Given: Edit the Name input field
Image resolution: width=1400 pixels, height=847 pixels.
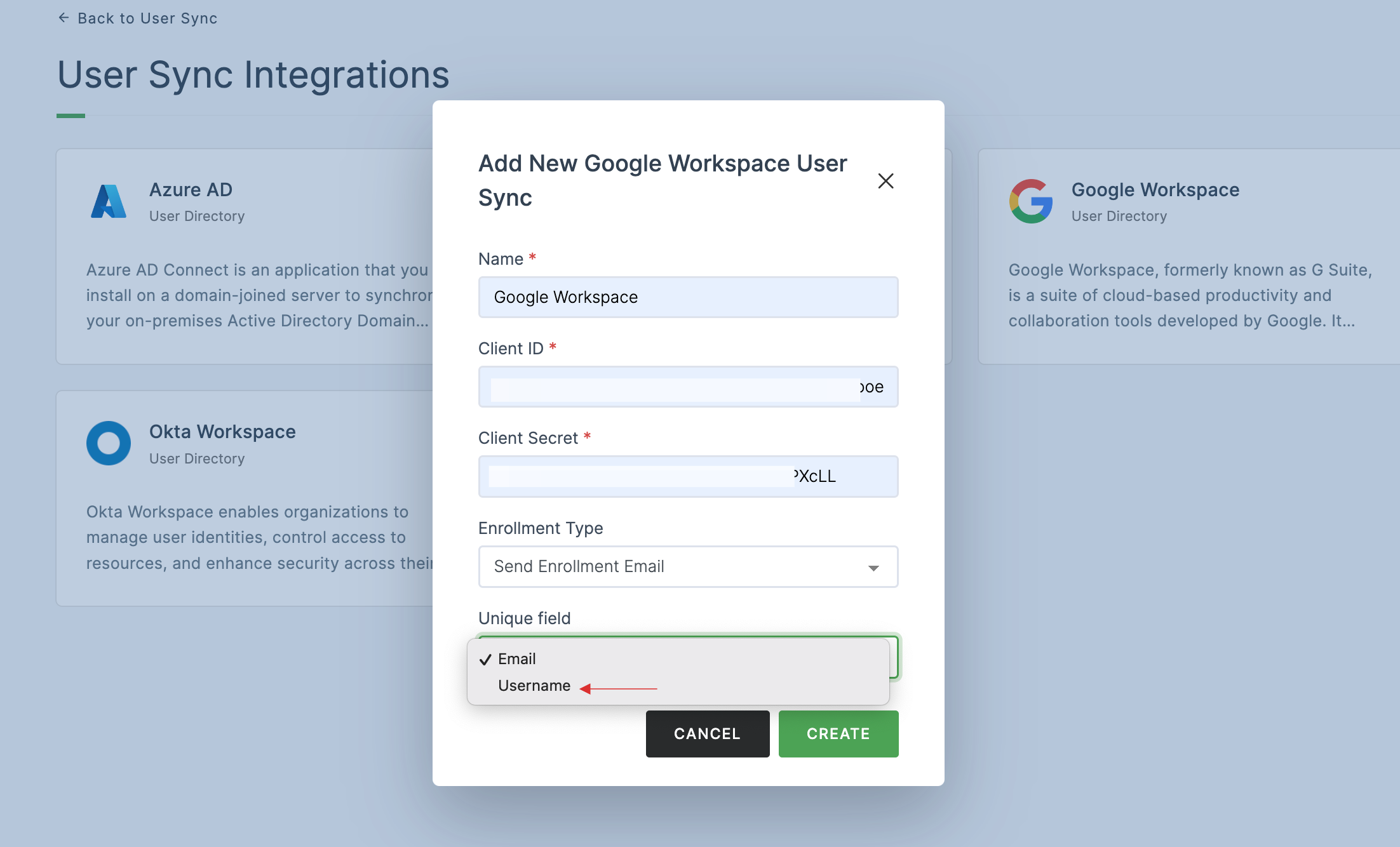Looking at the screenshot, I should pos(688,297).
